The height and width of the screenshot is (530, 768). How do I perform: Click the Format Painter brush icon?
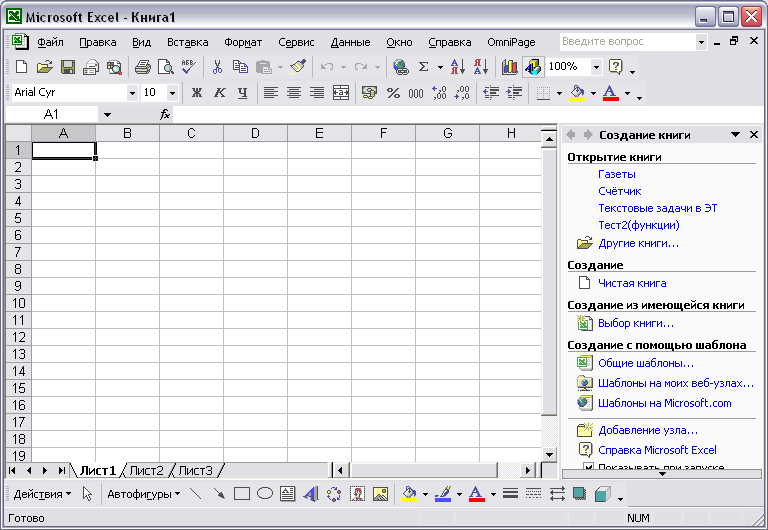click(x=298, y=67)
